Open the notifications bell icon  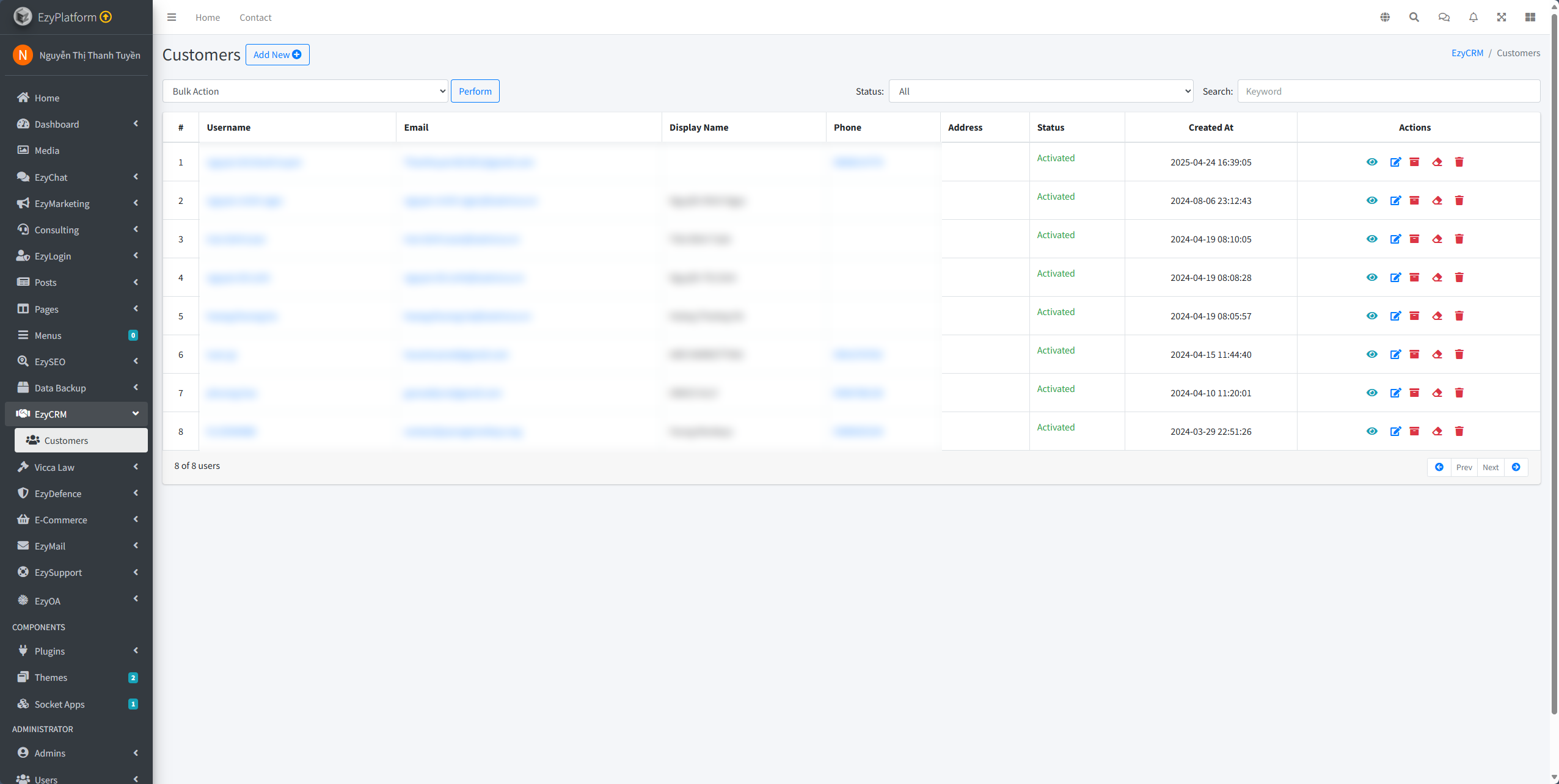(1473, 17)
